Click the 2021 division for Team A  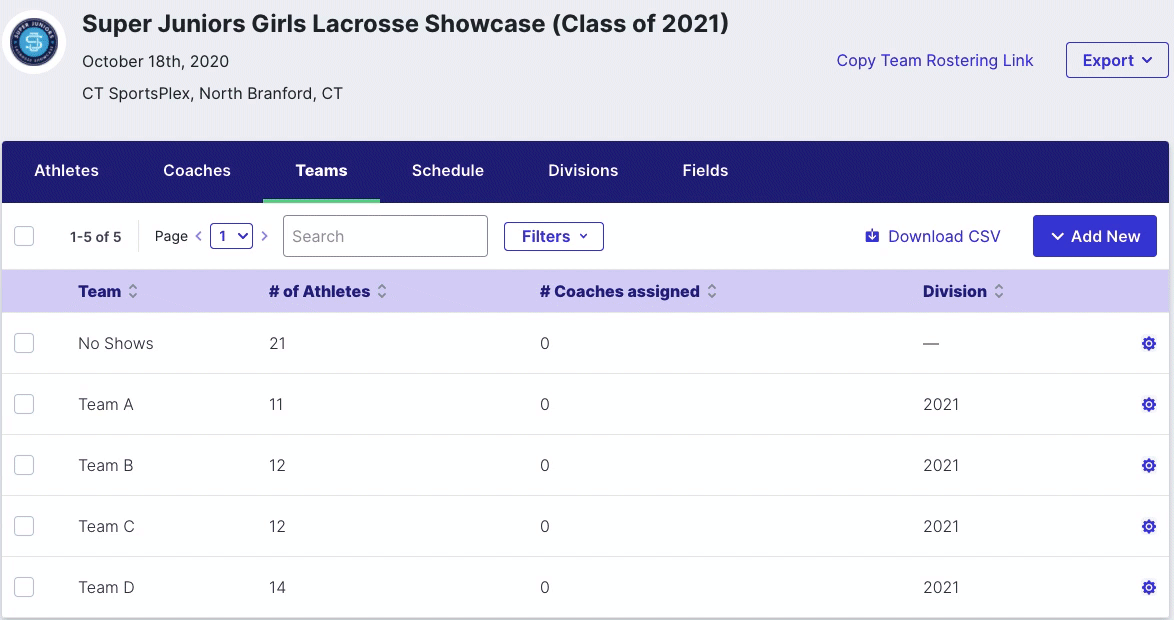point(941,404)
